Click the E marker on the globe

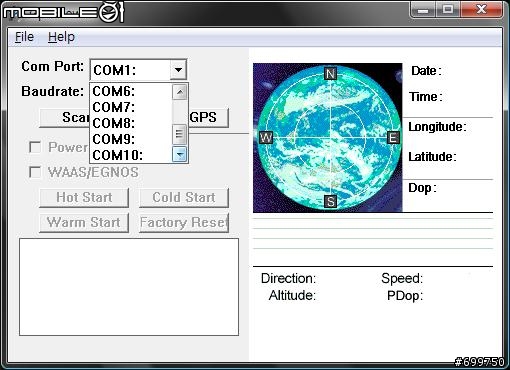[x=393, y=137]
